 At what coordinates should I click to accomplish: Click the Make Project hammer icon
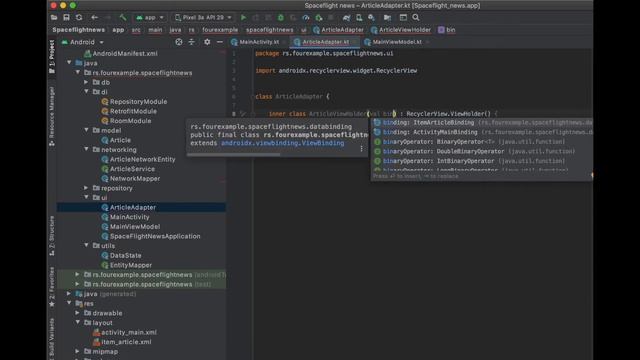[x=123, y=18]
